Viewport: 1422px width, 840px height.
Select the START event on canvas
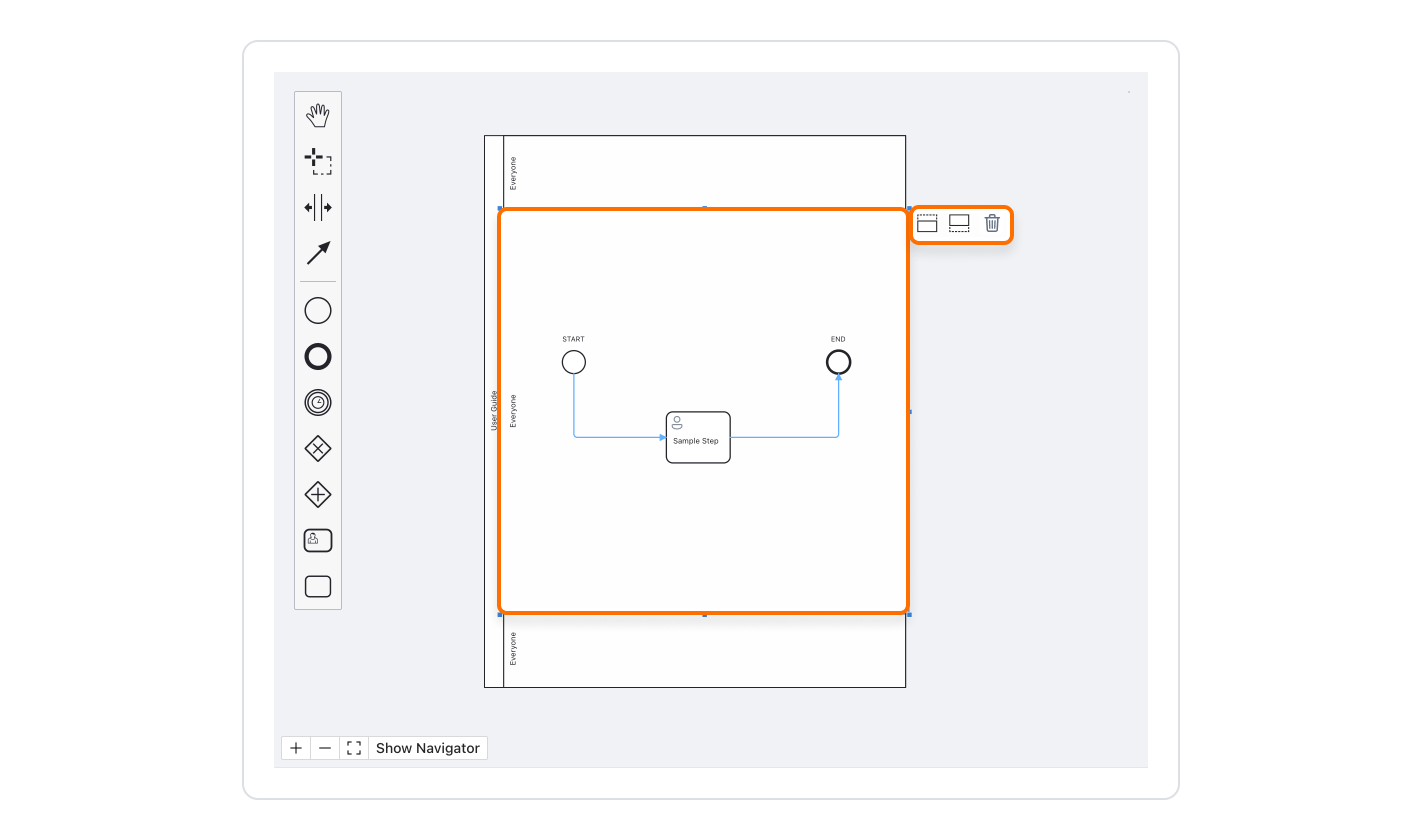(574, 362)
